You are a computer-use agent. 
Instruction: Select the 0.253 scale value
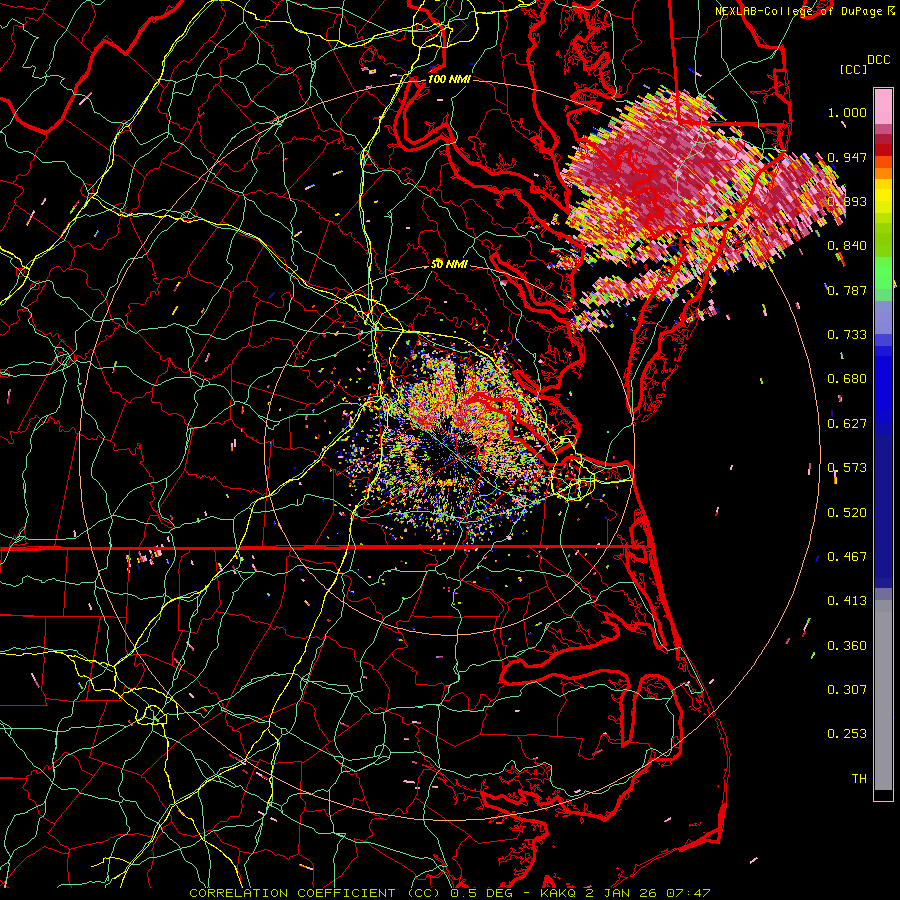[847, 734]
